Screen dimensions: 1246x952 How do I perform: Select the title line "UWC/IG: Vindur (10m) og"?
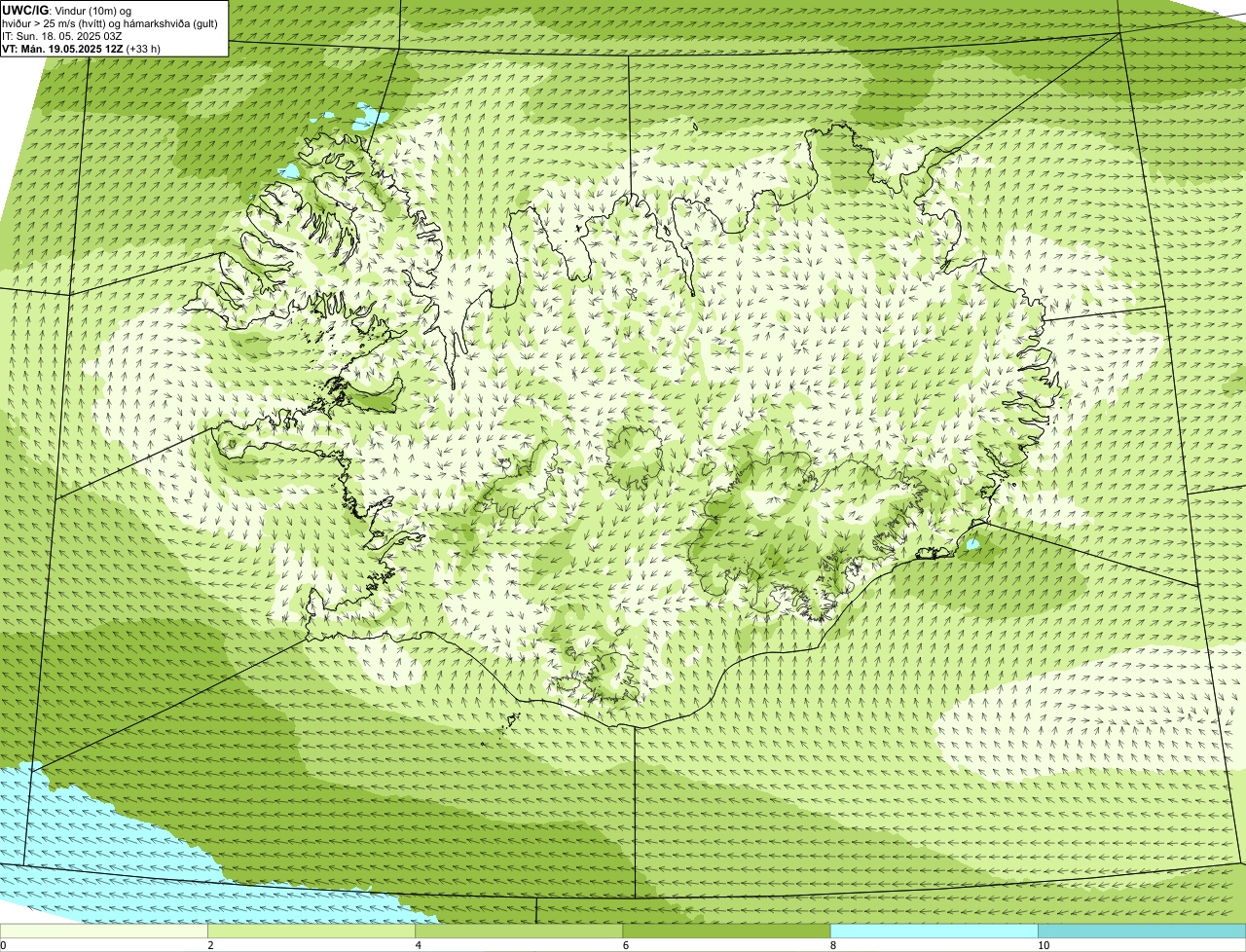67,10
